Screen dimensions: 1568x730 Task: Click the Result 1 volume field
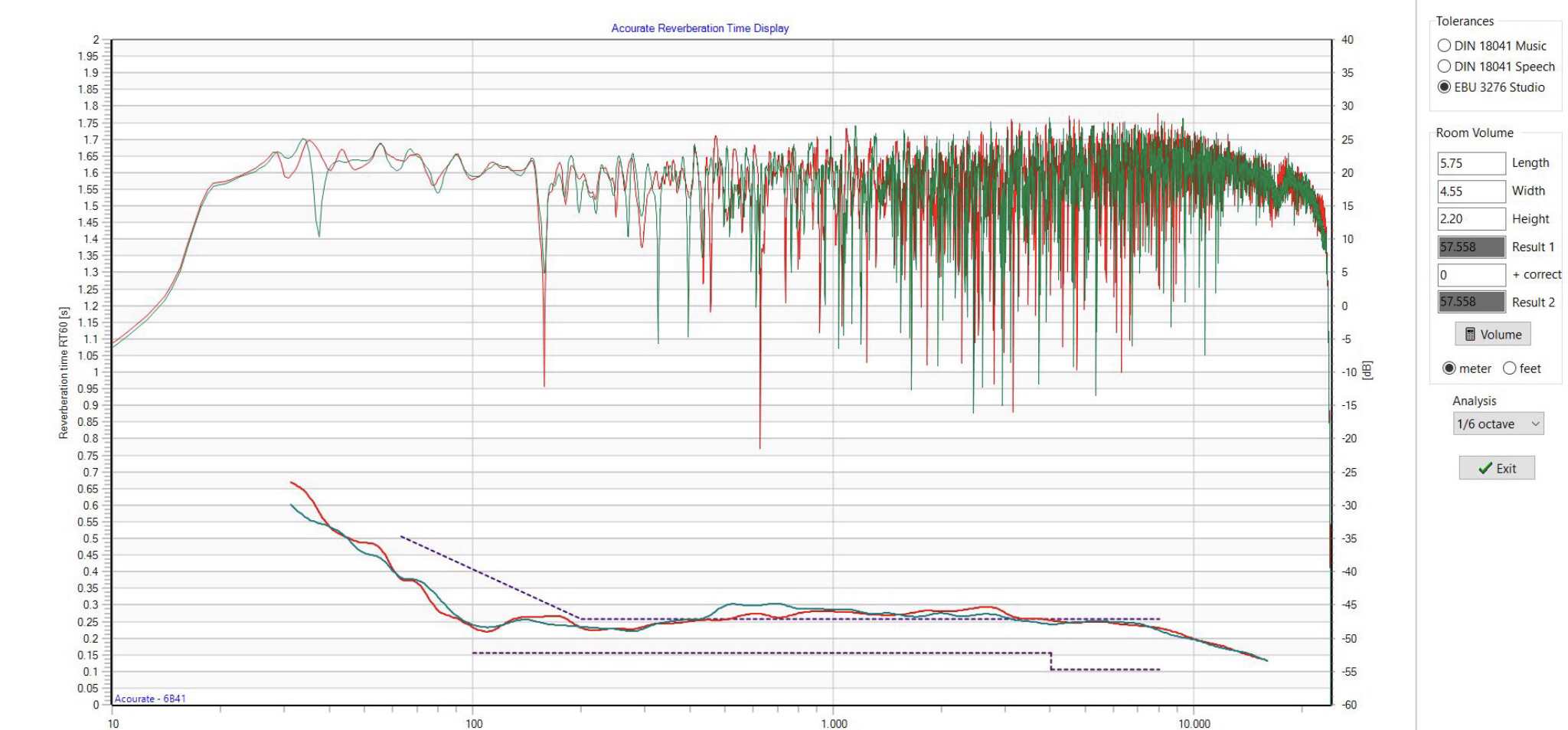[x=1471, y=247]
